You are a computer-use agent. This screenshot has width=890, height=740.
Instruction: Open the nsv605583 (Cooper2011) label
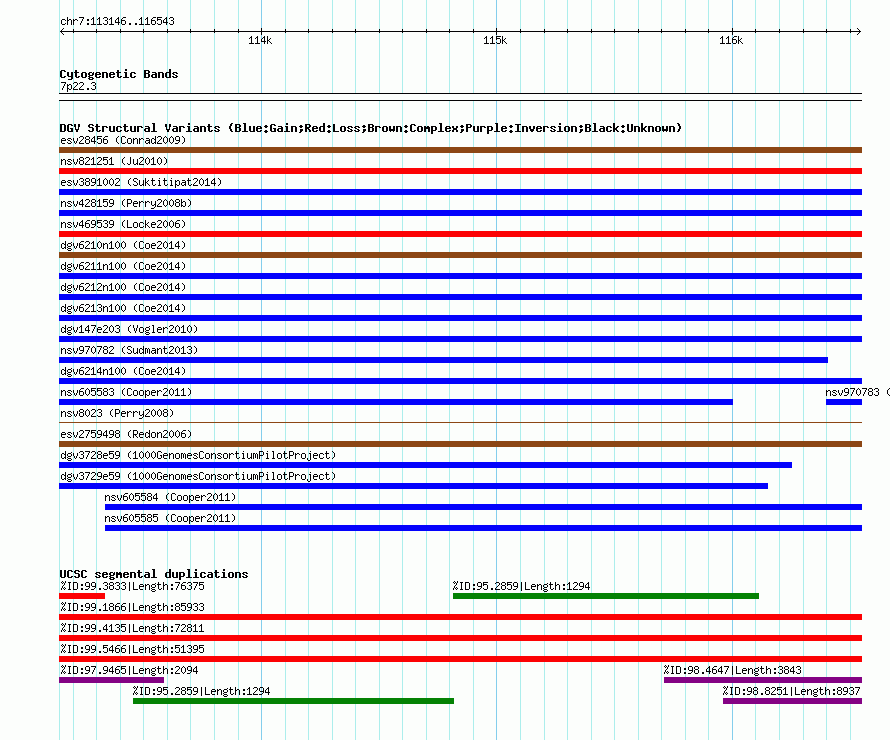pos(126,392)
